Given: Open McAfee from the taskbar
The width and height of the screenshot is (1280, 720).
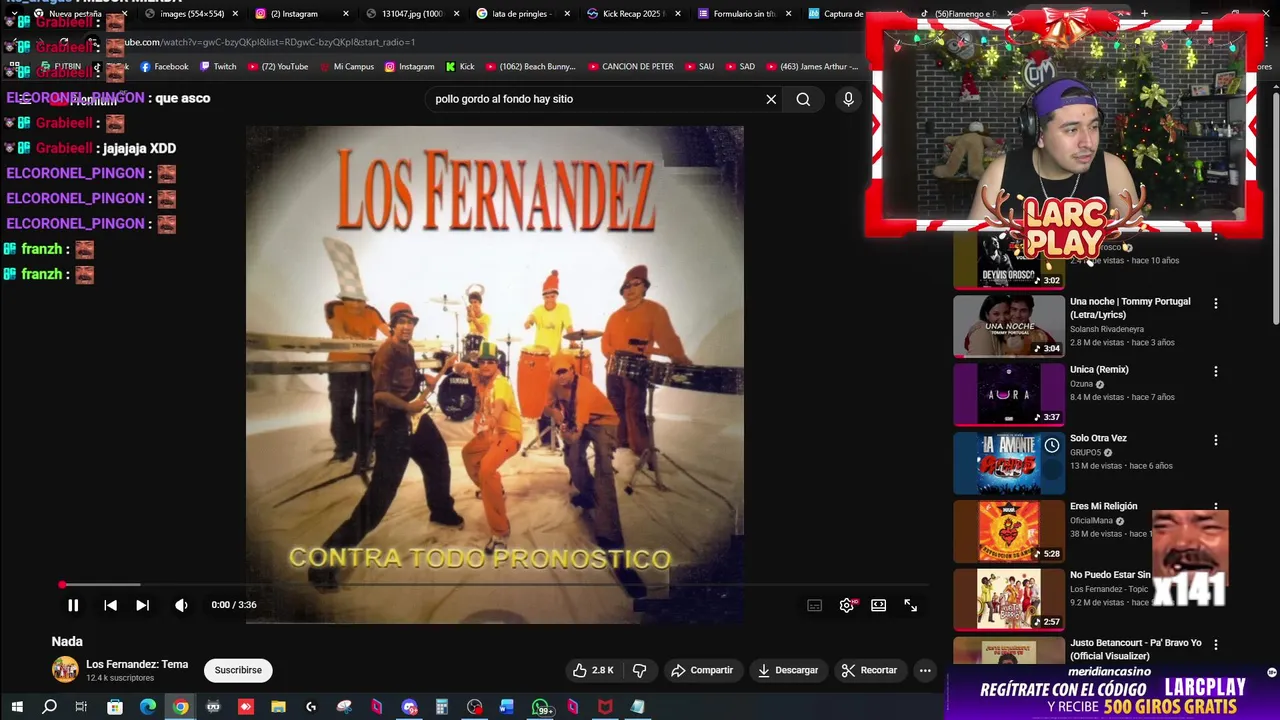Looking at the screenshot, I should [x=605, y=707].
